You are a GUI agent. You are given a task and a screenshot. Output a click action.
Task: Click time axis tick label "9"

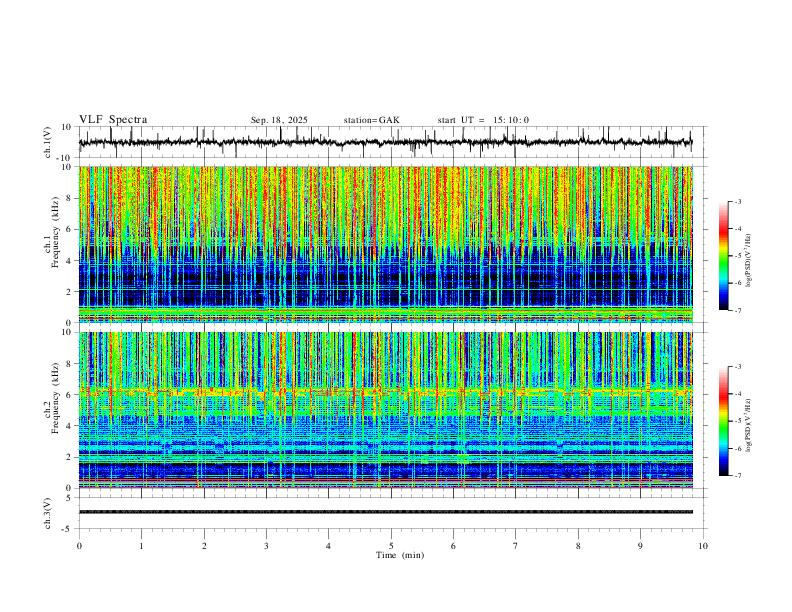pyautogui.click(x=640, y=546)
